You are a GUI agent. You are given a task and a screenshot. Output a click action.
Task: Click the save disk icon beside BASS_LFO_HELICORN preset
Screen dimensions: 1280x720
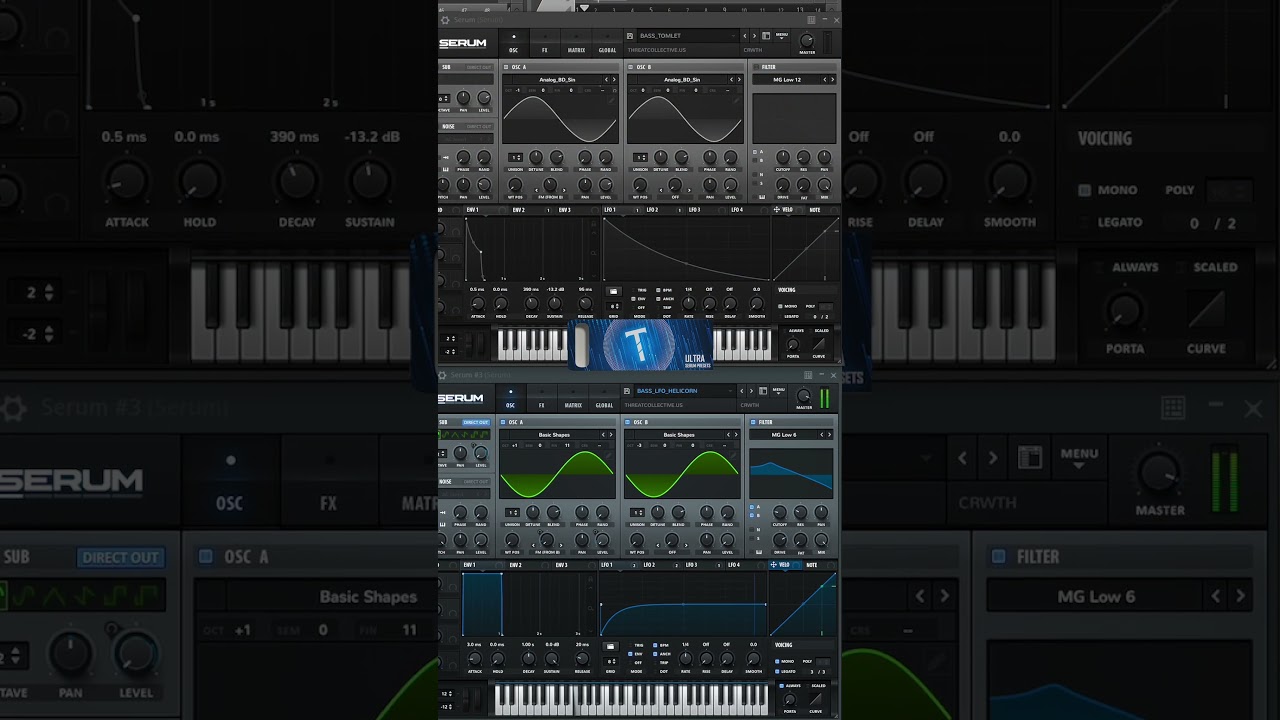point(627,391)
